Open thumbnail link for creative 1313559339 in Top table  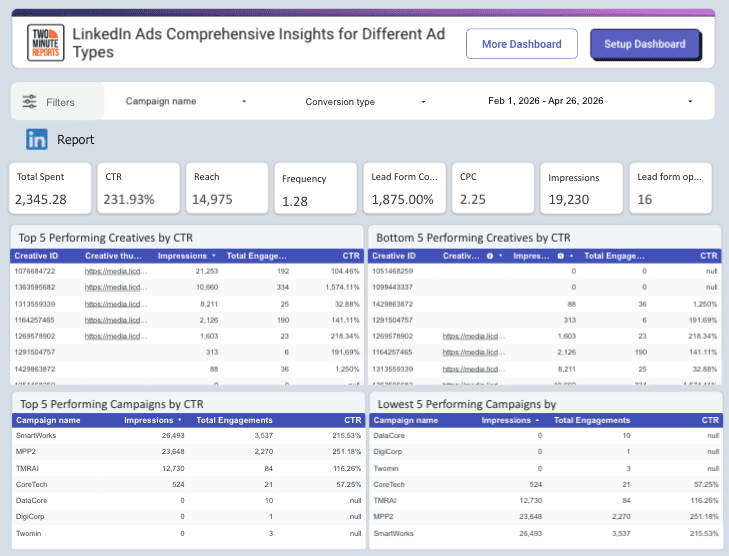116,304
